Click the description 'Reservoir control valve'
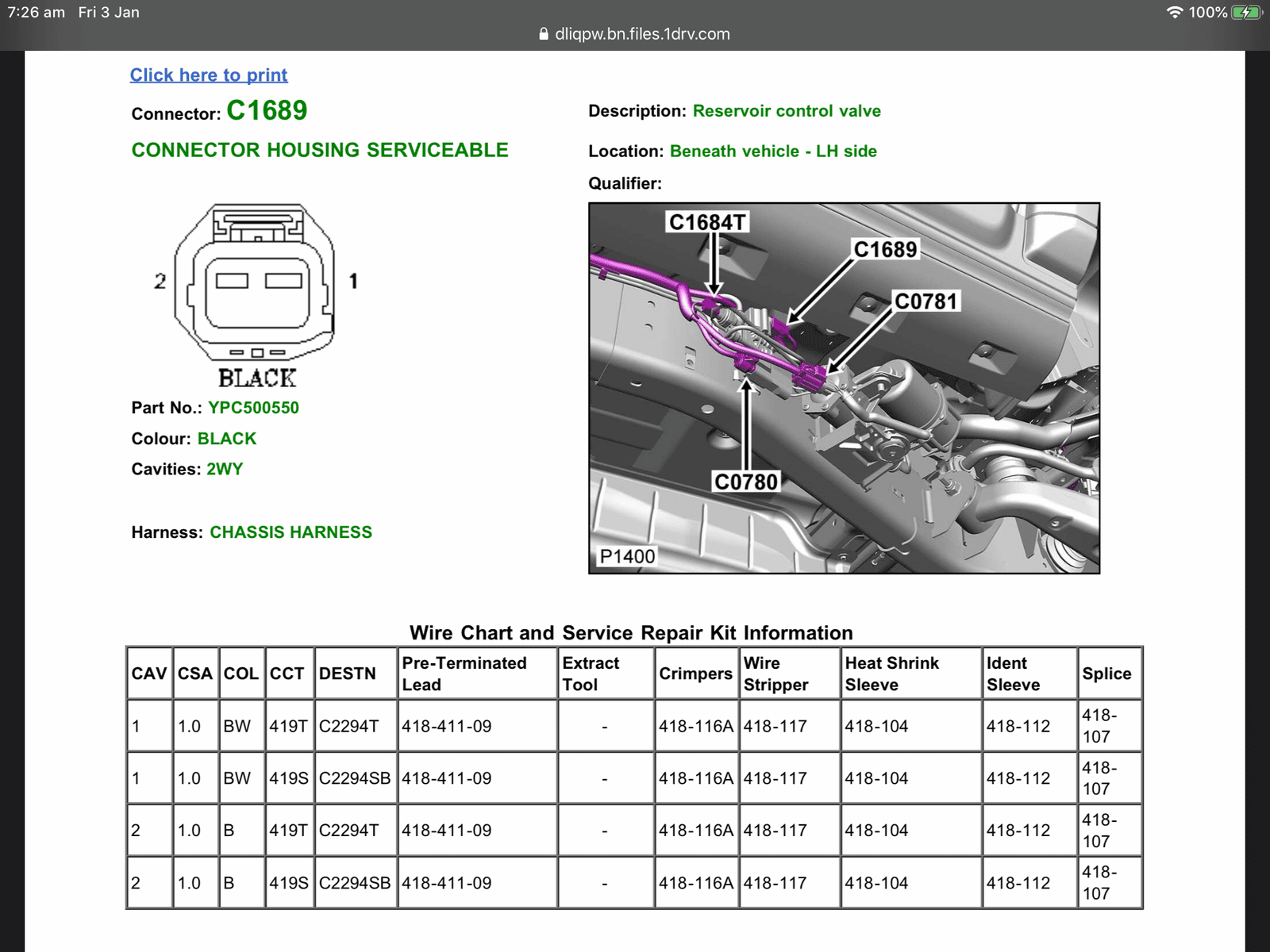 787,111
